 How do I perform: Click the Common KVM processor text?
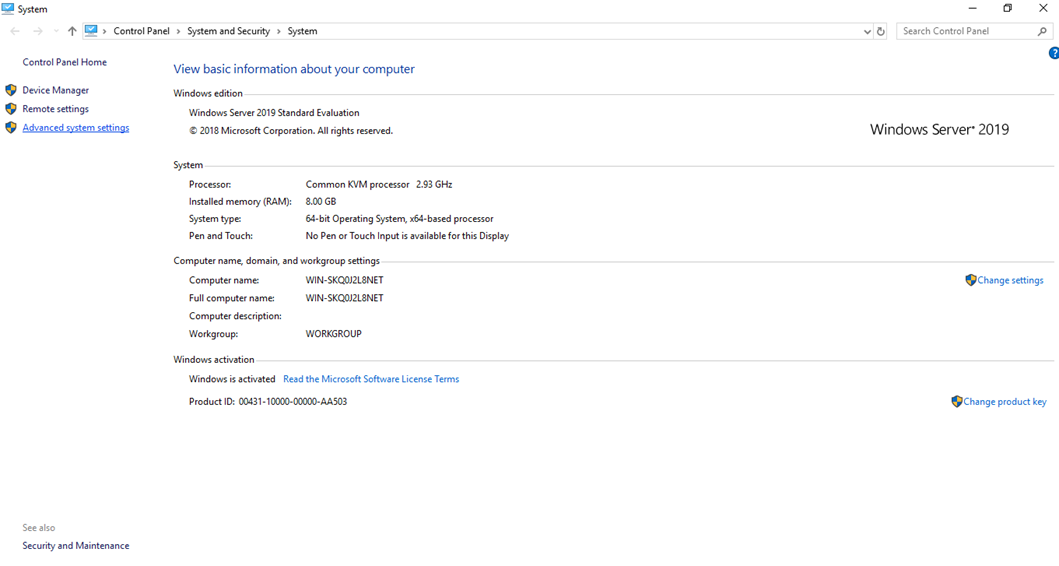357,184
